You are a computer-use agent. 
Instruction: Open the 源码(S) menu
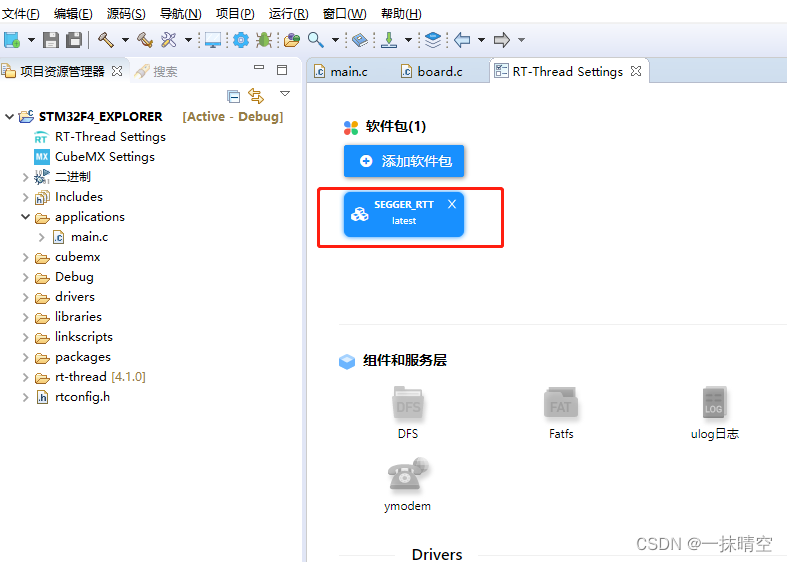pos(126,14)
